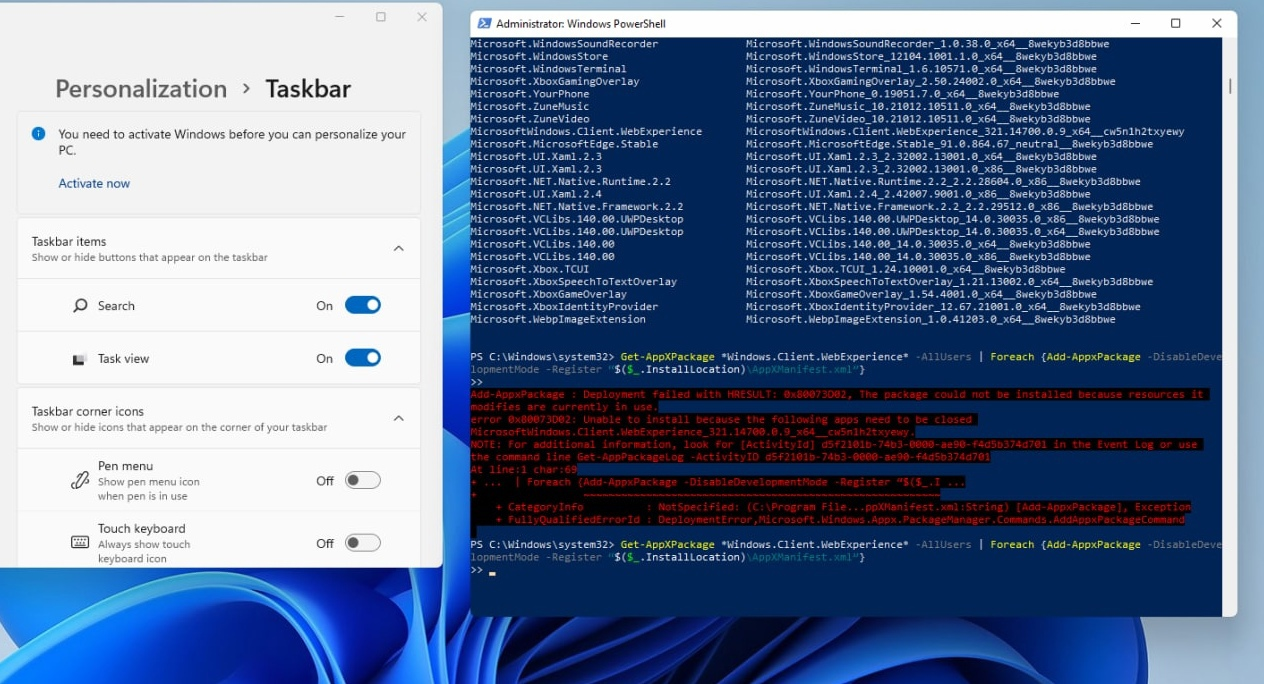1264x684 pixels.
Task: Click 'You need to activate Windows' notice text
Action: coord(232,142)
